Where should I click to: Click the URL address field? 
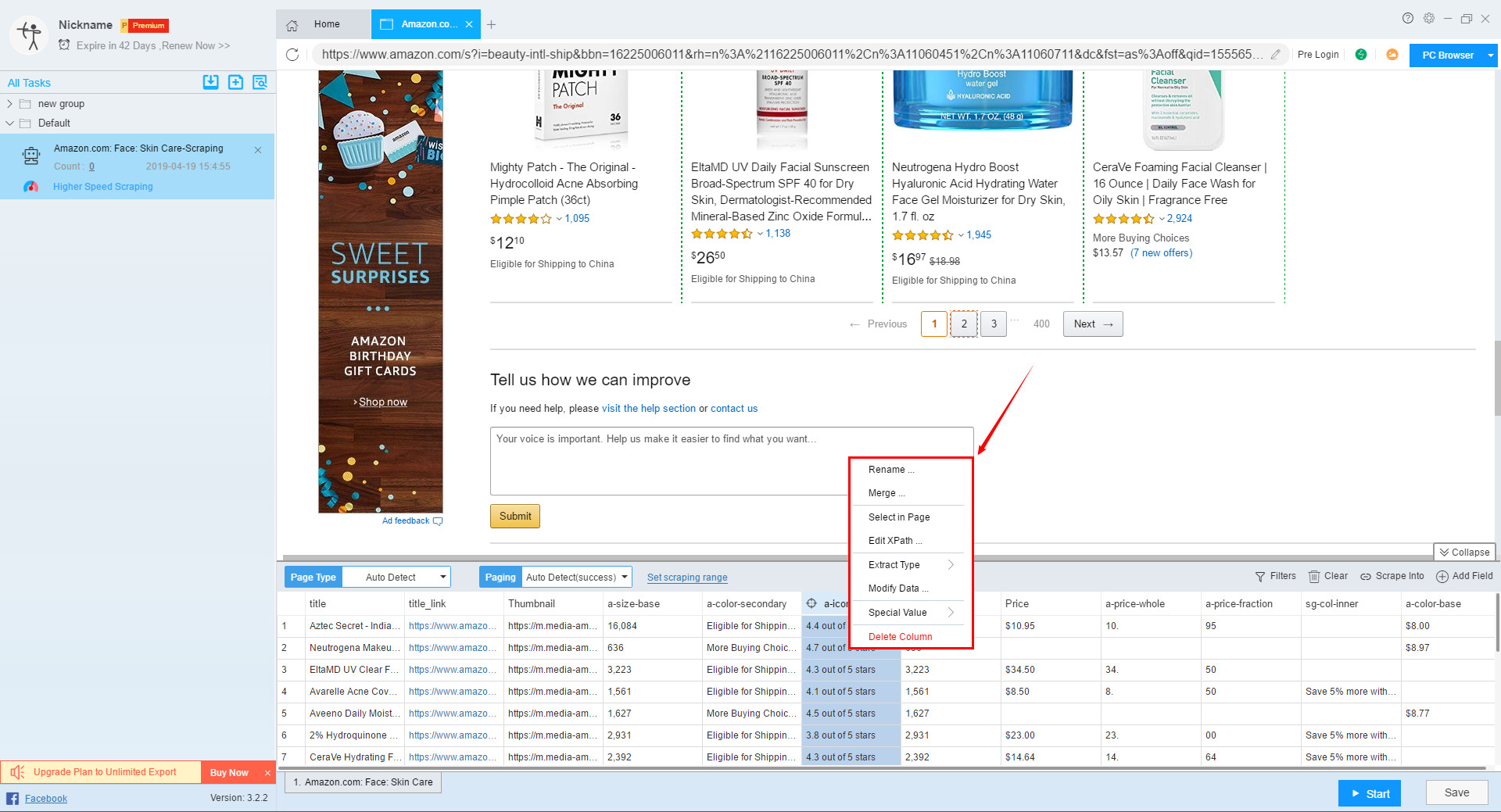tap(790, 54)
